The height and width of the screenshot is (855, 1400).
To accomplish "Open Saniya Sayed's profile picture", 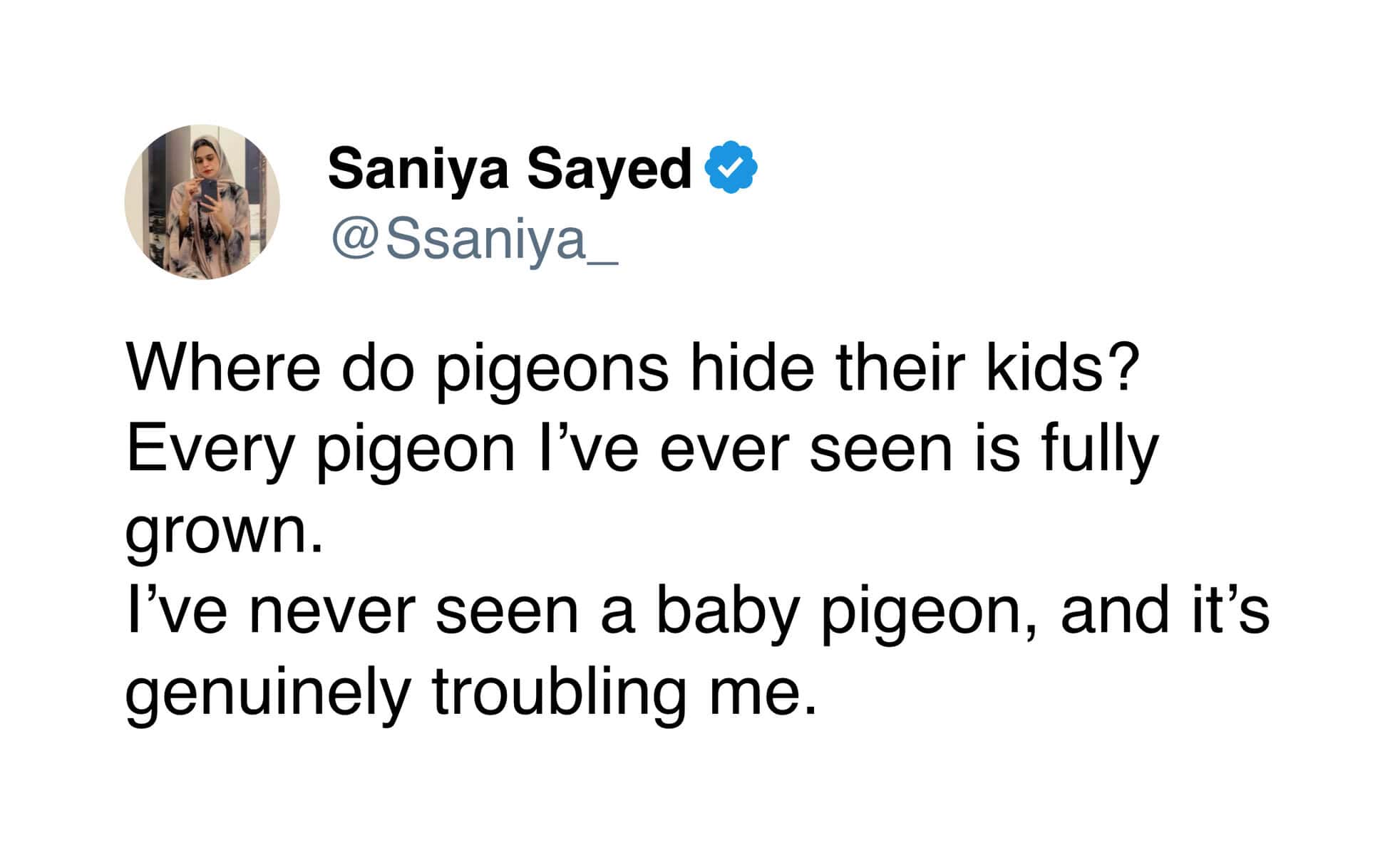I will tap(202, 202).
